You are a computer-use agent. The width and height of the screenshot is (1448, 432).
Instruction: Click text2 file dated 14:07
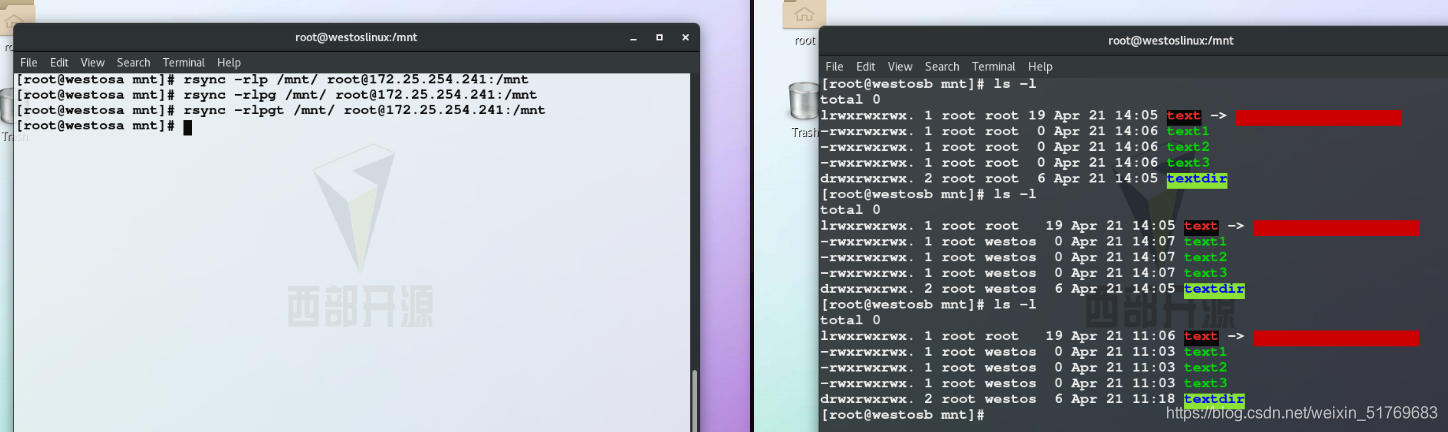click(x=1205, y=258)
